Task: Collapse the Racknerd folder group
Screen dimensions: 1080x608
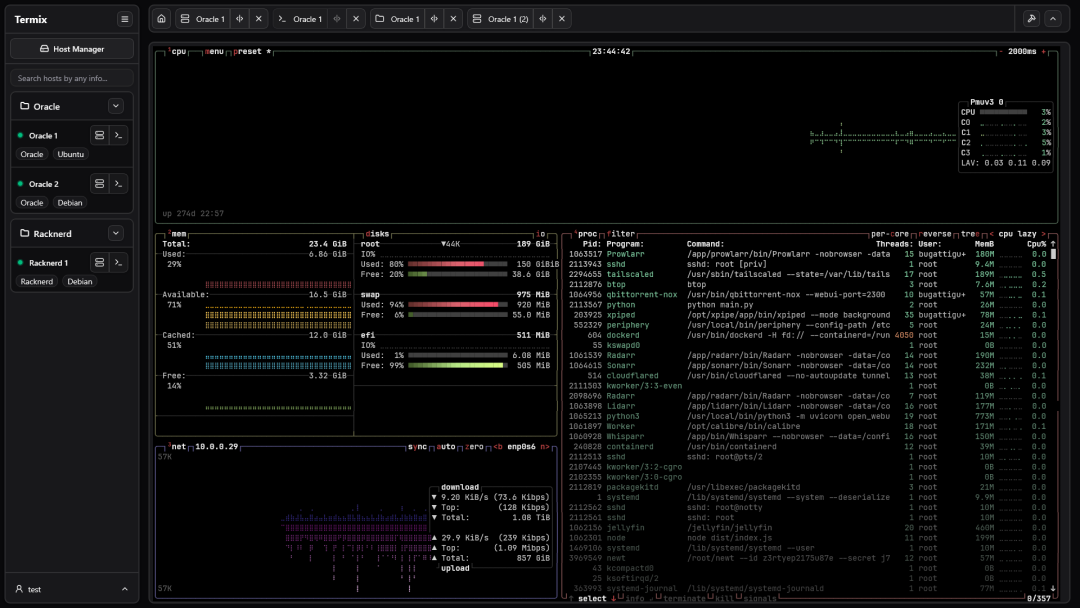Action: (x=116, y=233)
